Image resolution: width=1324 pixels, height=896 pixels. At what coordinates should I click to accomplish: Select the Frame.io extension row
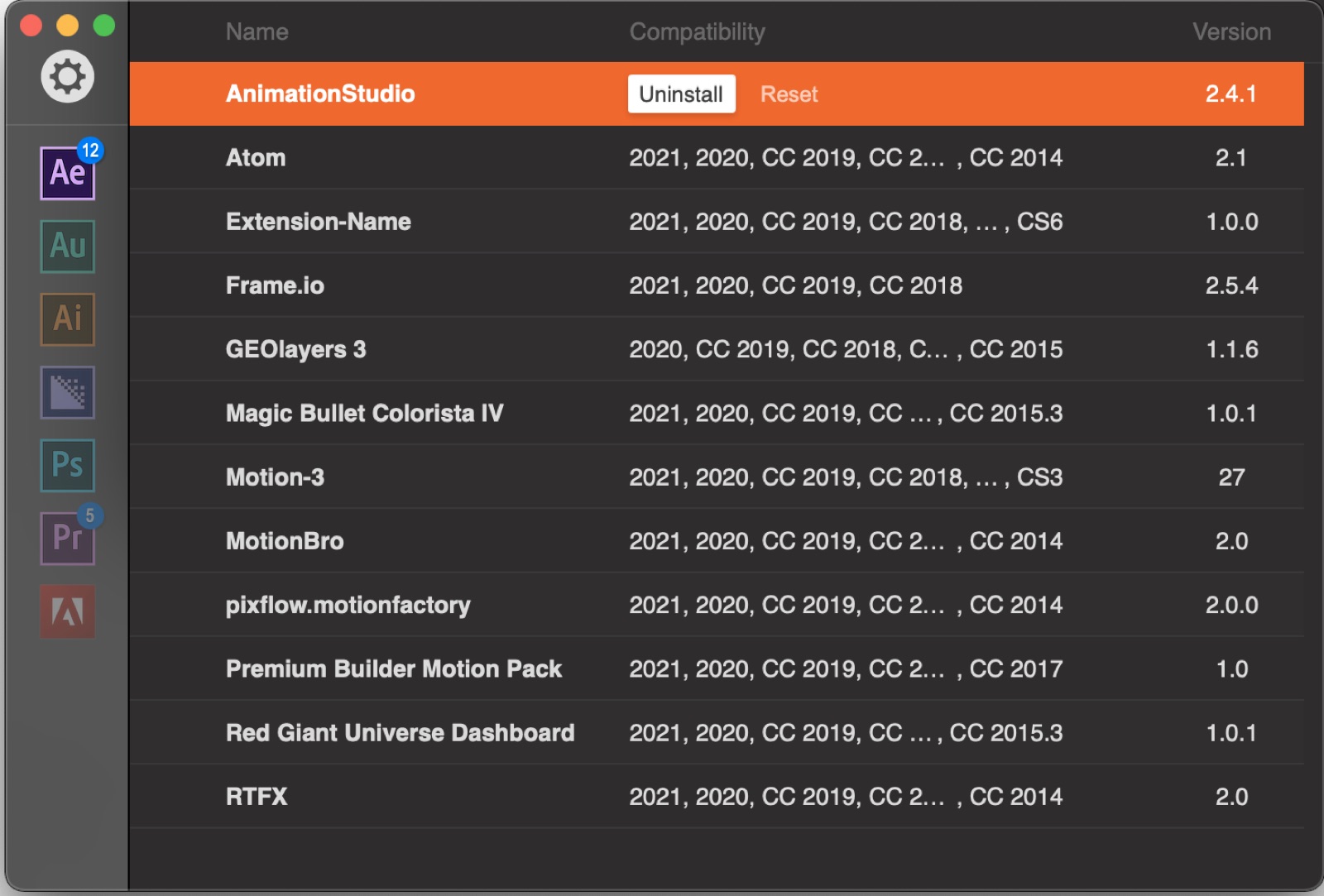[717, 285]
